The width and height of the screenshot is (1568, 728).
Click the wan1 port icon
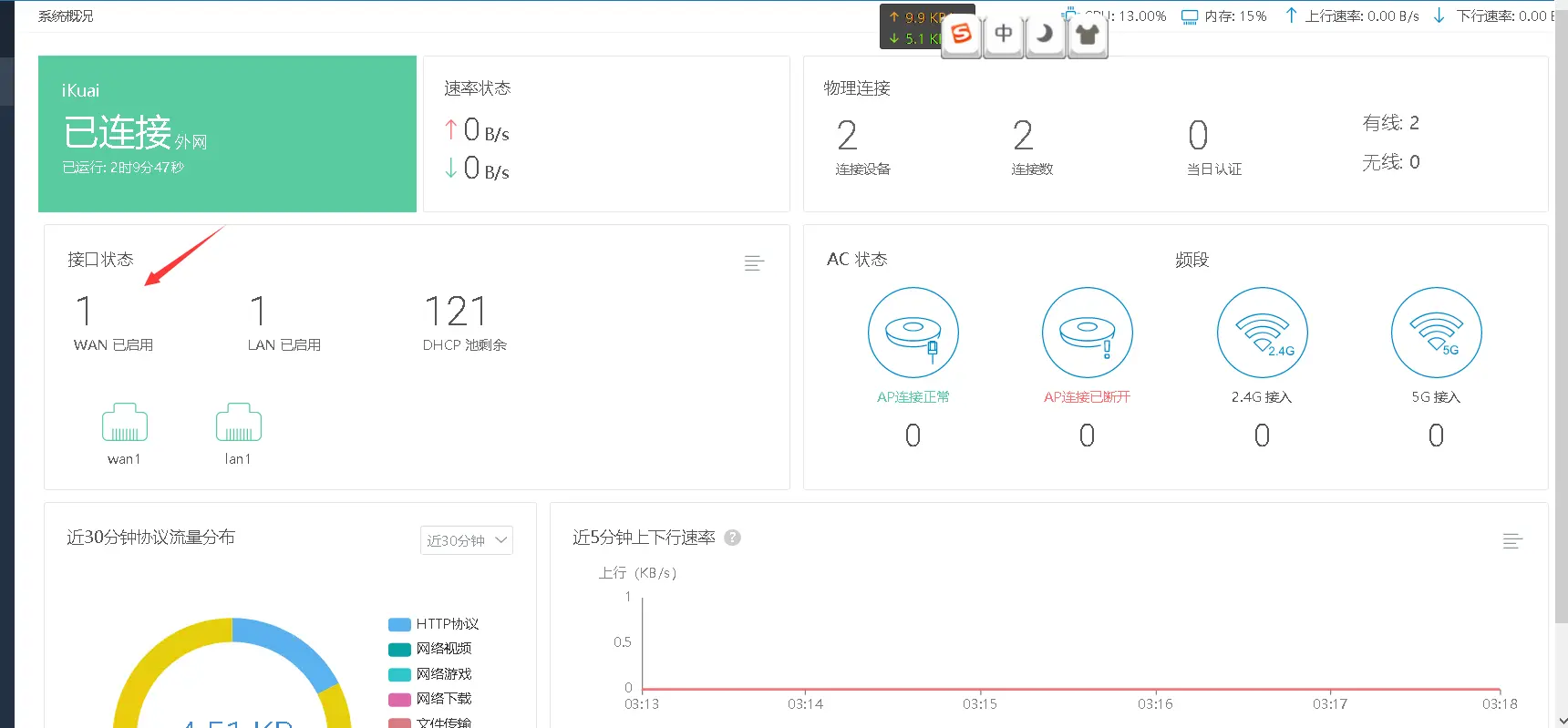click(125, 422)
